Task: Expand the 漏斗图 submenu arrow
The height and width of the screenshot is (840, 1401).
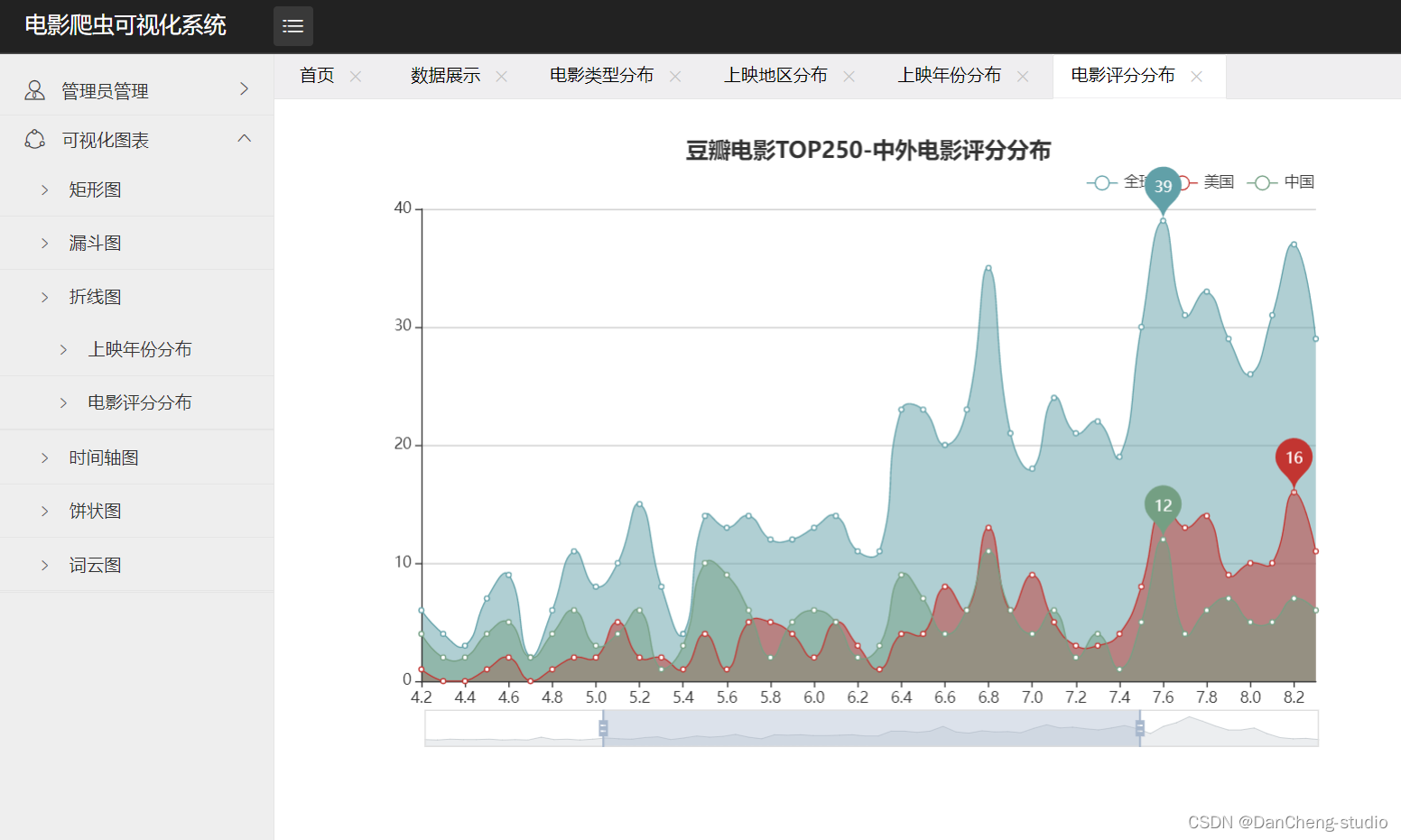Action: (x=45, y=243)
